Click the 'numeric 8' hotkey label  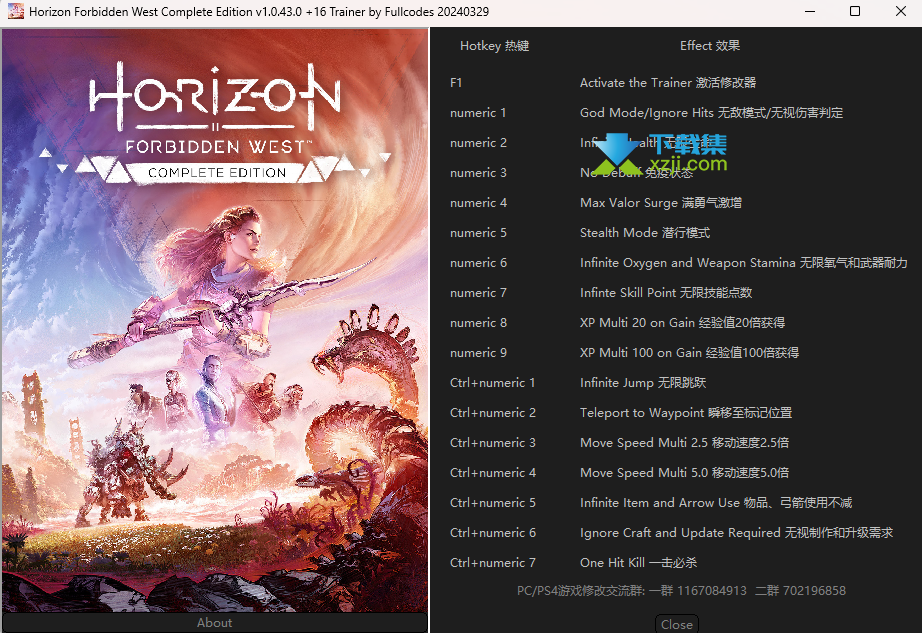tap(478, 323)
